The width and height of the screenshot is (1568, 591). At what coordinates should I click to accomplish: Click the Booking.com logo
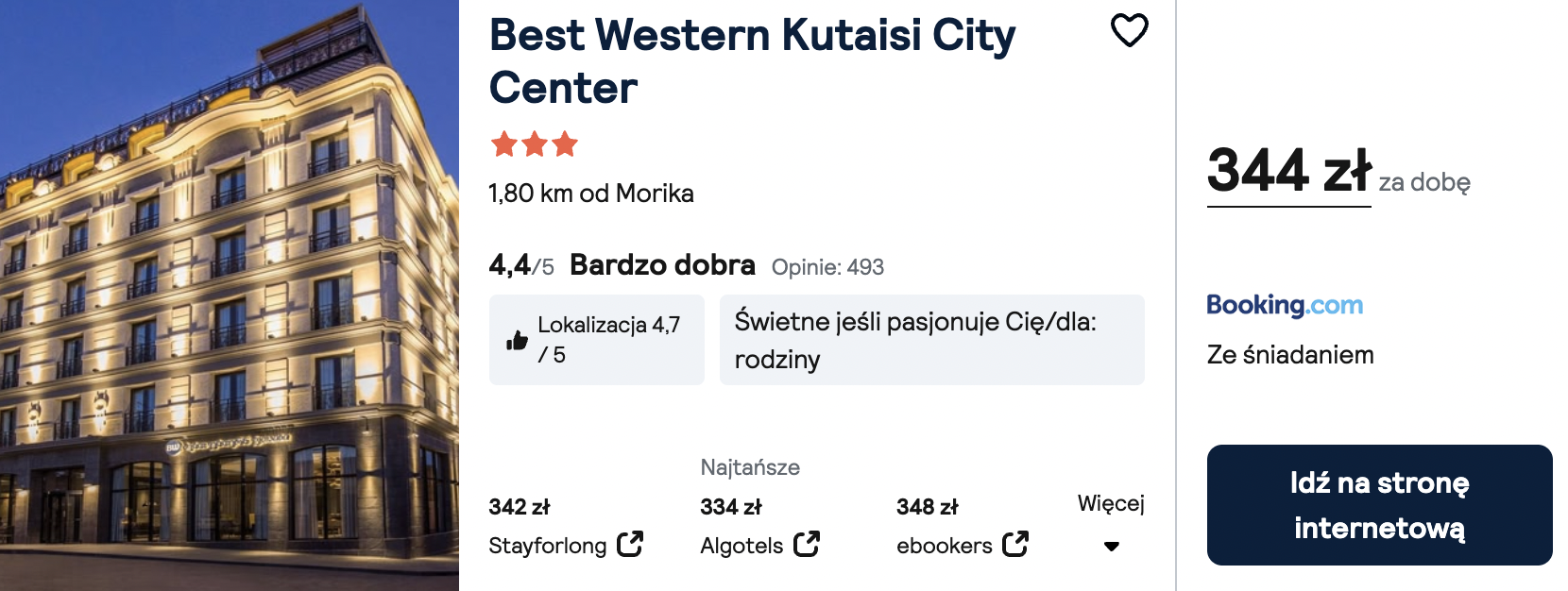pos(1285,305)
